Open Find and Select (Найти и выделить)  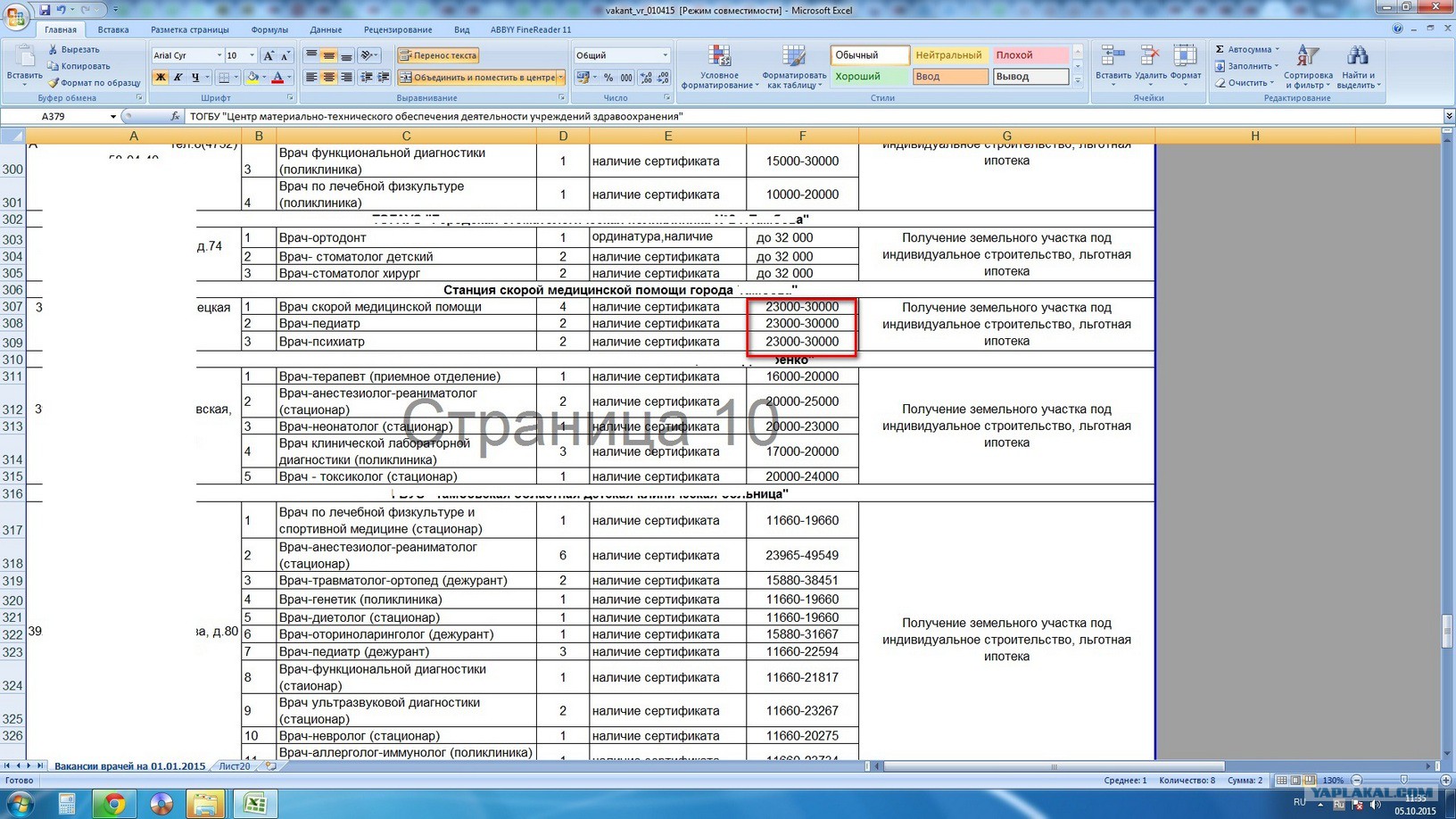[1357, 67]
